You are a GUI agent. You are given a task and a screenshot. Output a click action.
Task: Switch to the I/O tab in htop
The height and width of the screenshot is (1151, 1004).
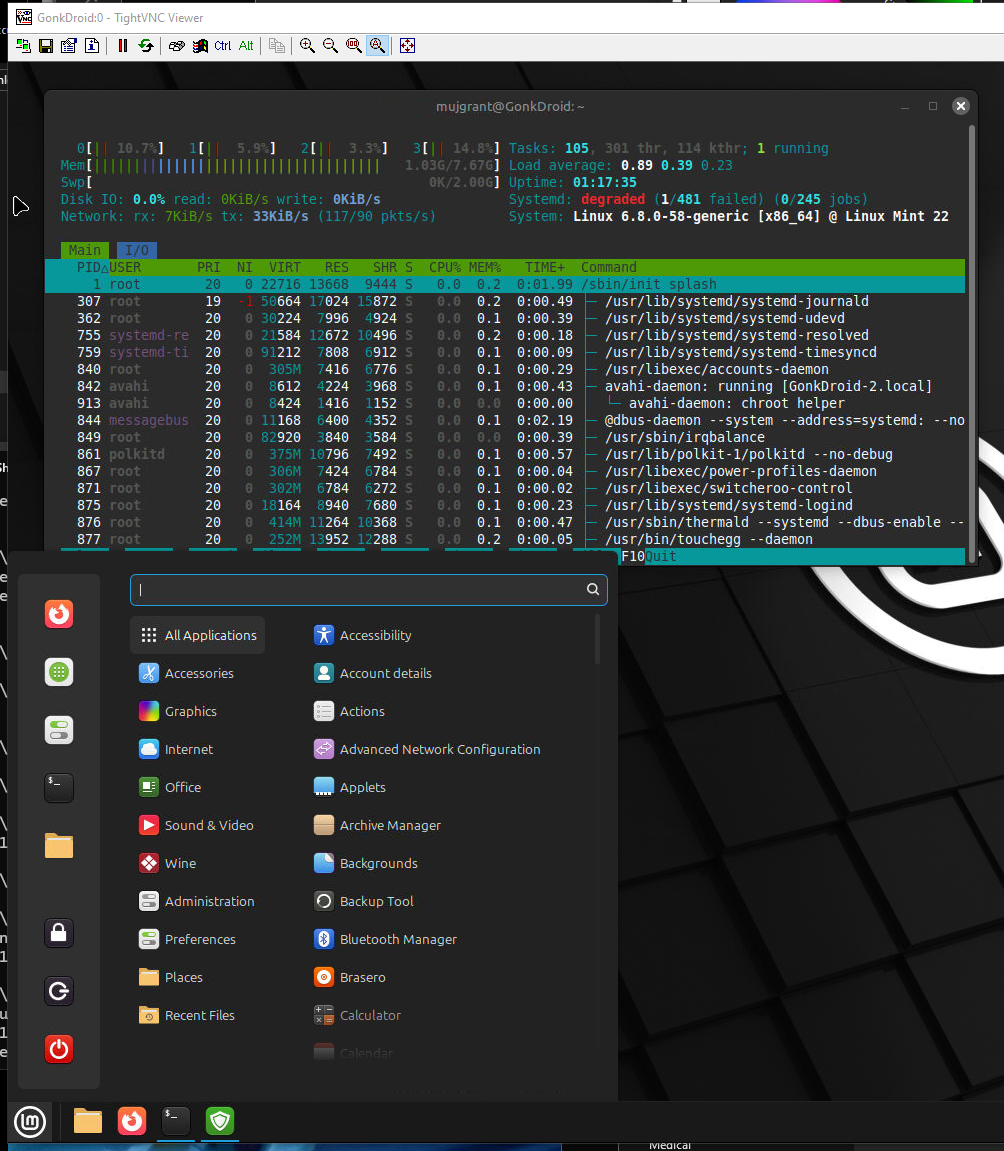(x=137, y=250)
